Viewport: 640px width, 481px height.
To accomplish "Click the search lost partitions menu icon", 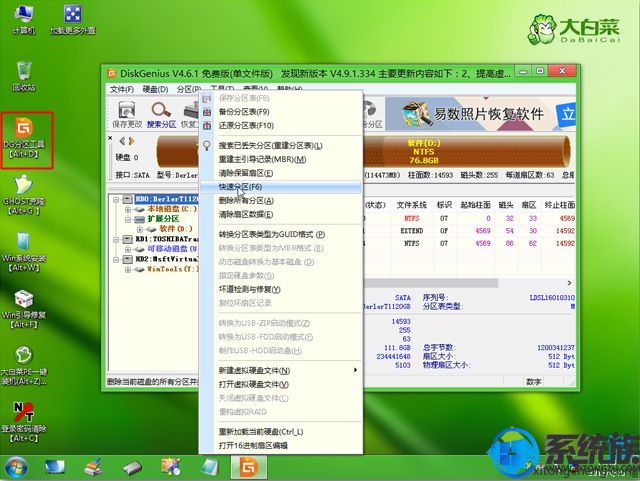I will pos(207,146).
